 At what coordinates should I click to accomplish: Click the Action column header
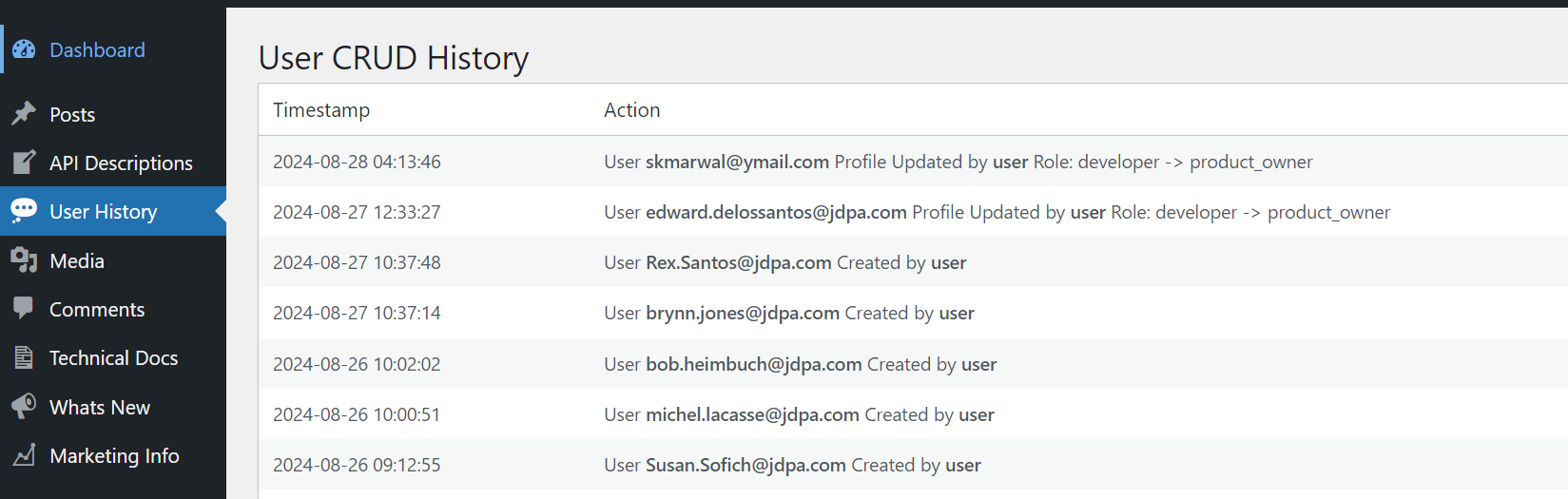tap(631, 109)
